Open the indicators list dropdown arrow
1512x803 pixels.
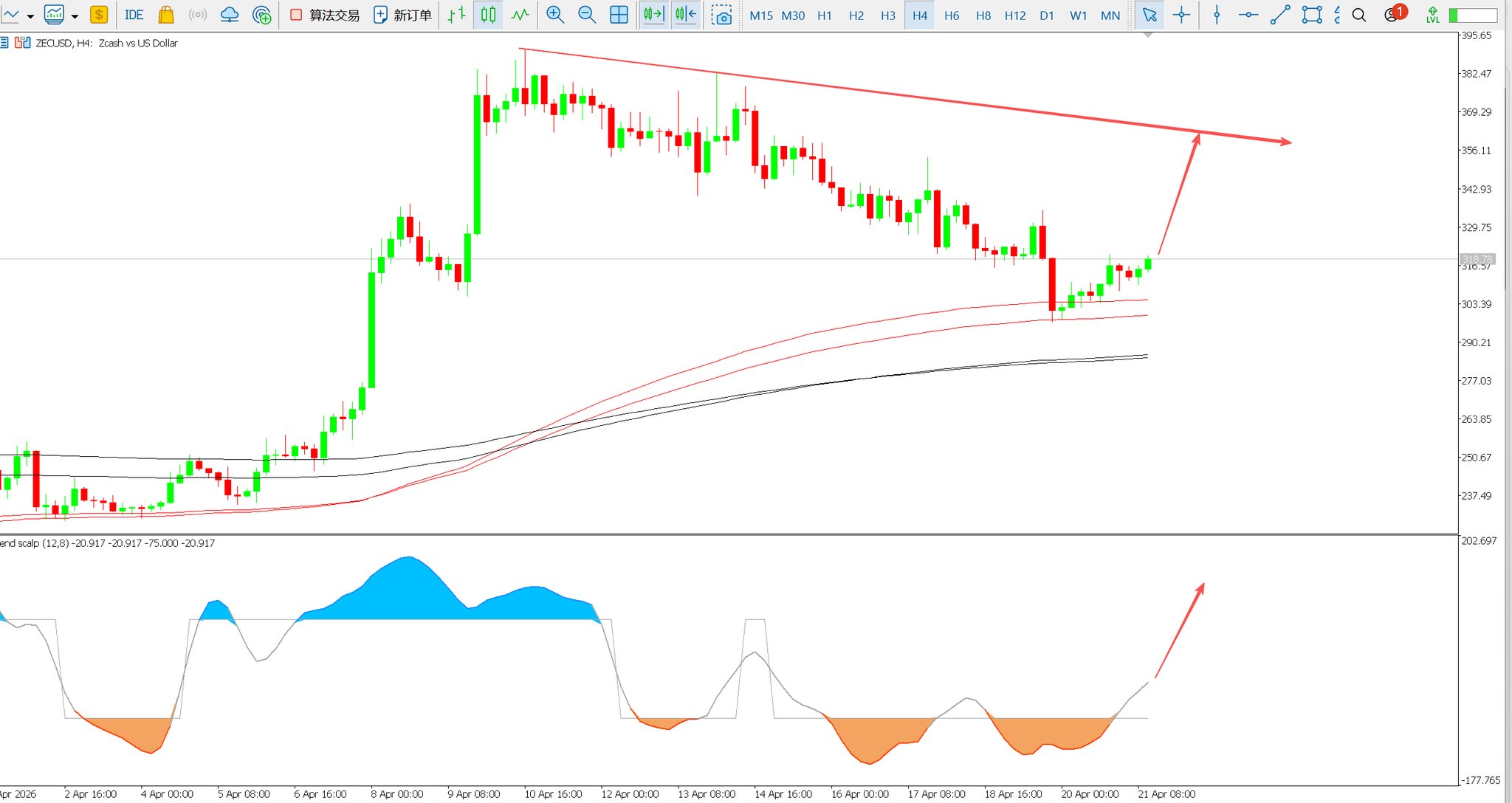tap(75, 16)
